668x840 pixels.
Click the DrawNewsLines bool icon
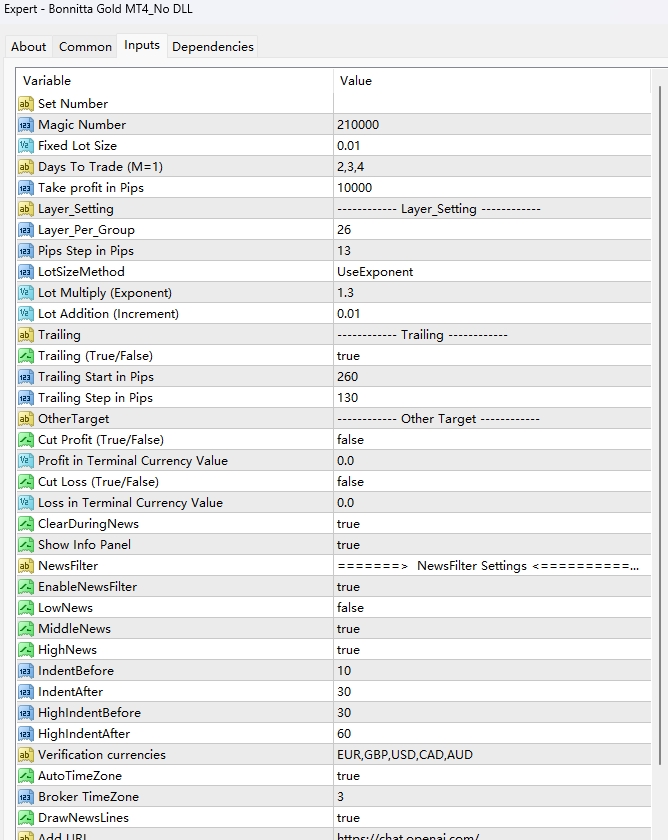coord(26,818)
